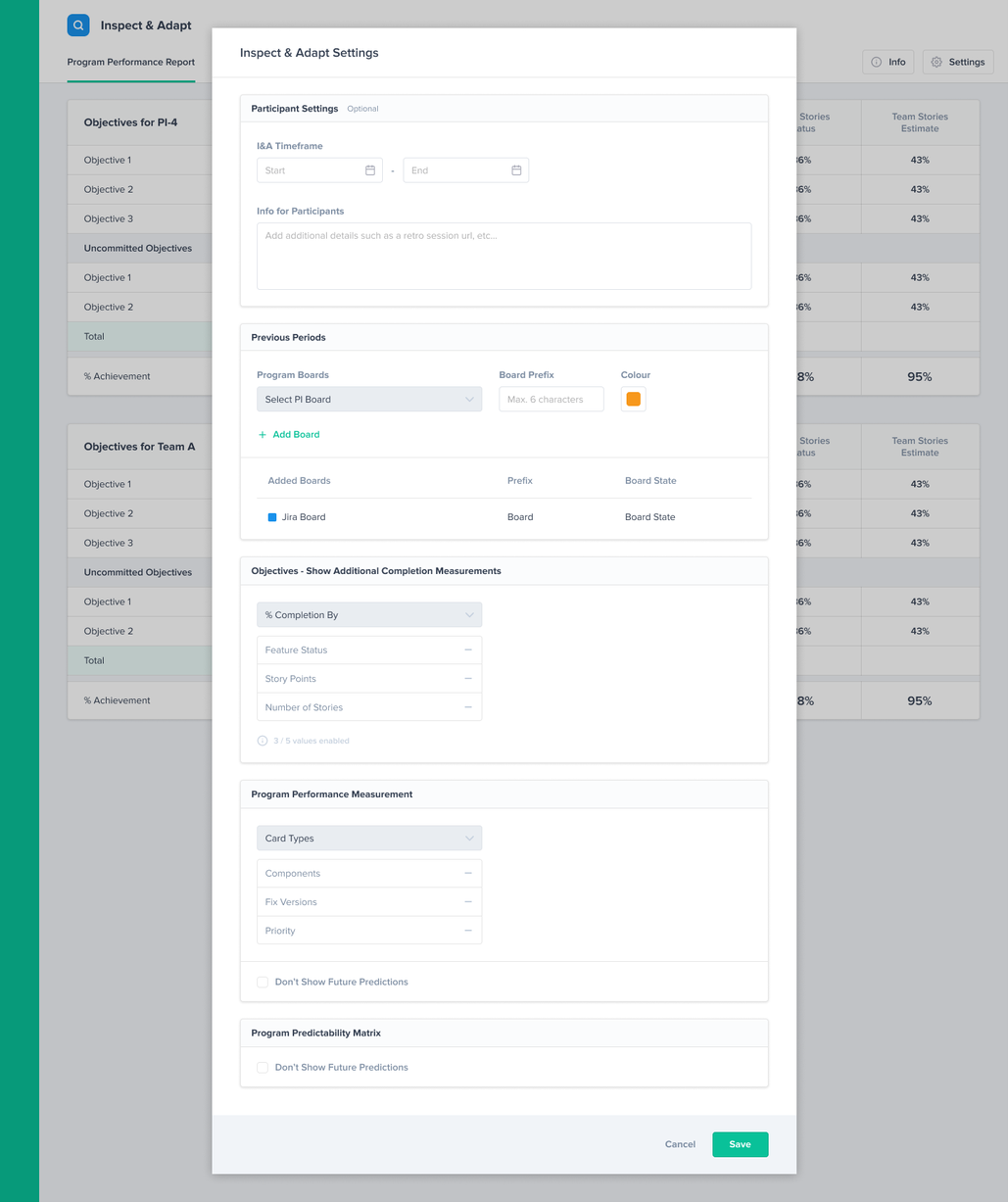Expand the % Completion By dropdown
Screen dimensions: 1008x1202
pos(368,614)
